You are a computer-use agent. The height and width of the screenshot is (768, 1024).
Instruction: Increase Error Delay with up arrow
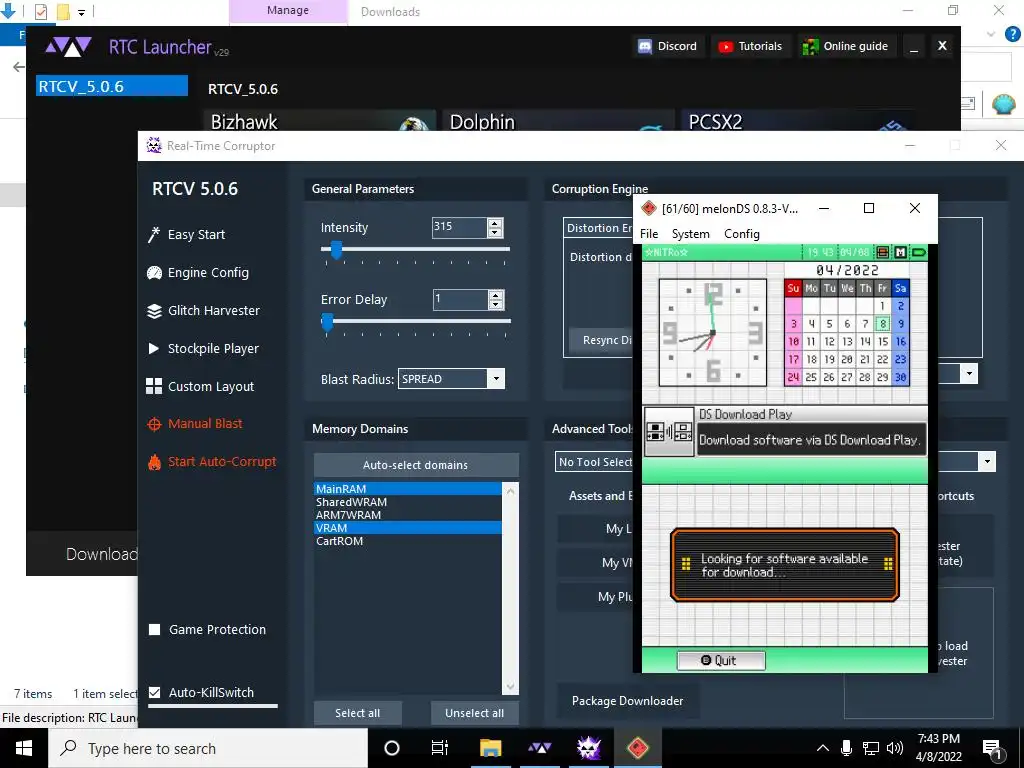496,295
